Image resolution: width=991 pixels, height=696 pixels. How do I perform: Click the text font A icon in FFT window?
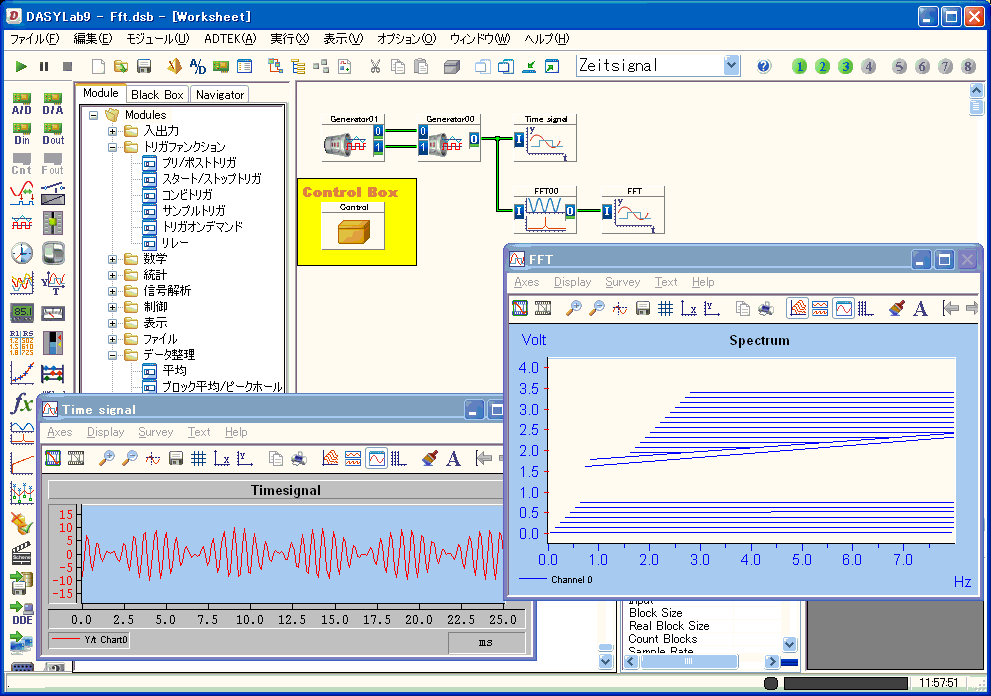coord(920,308)
